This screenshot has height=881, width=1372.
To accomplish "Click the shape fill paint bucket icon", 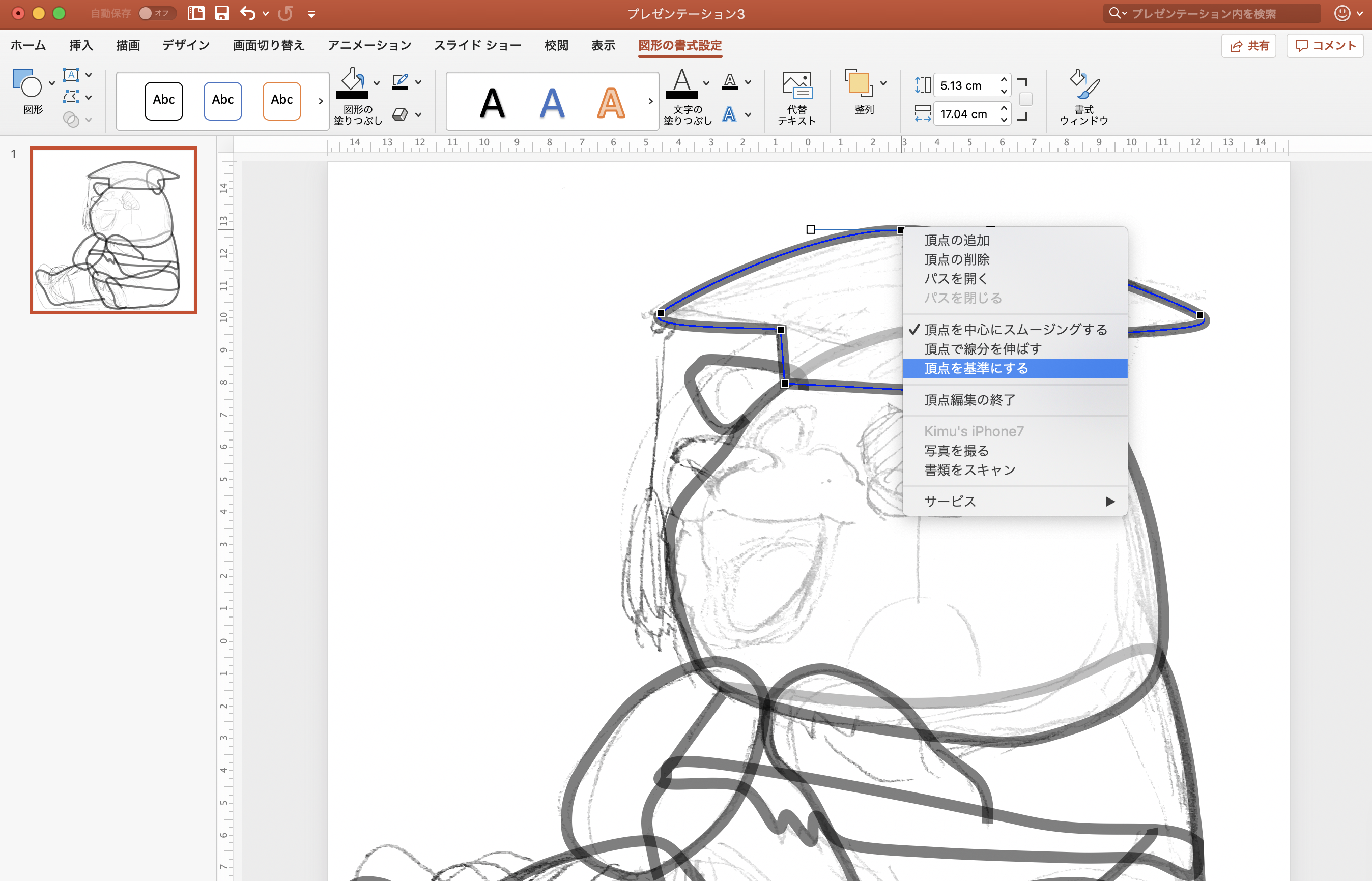I will point(352,83).
